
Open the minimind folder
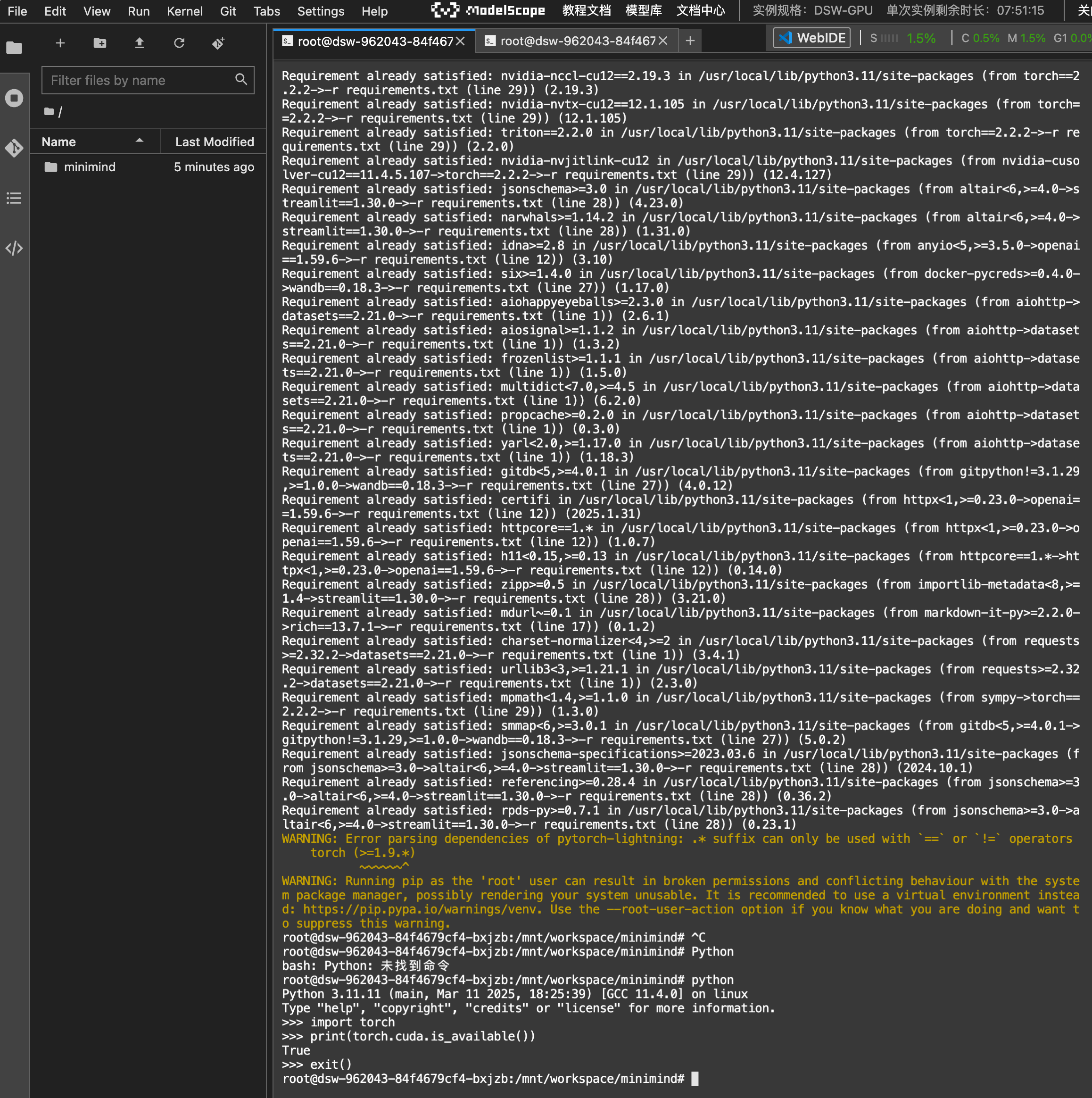89,167
